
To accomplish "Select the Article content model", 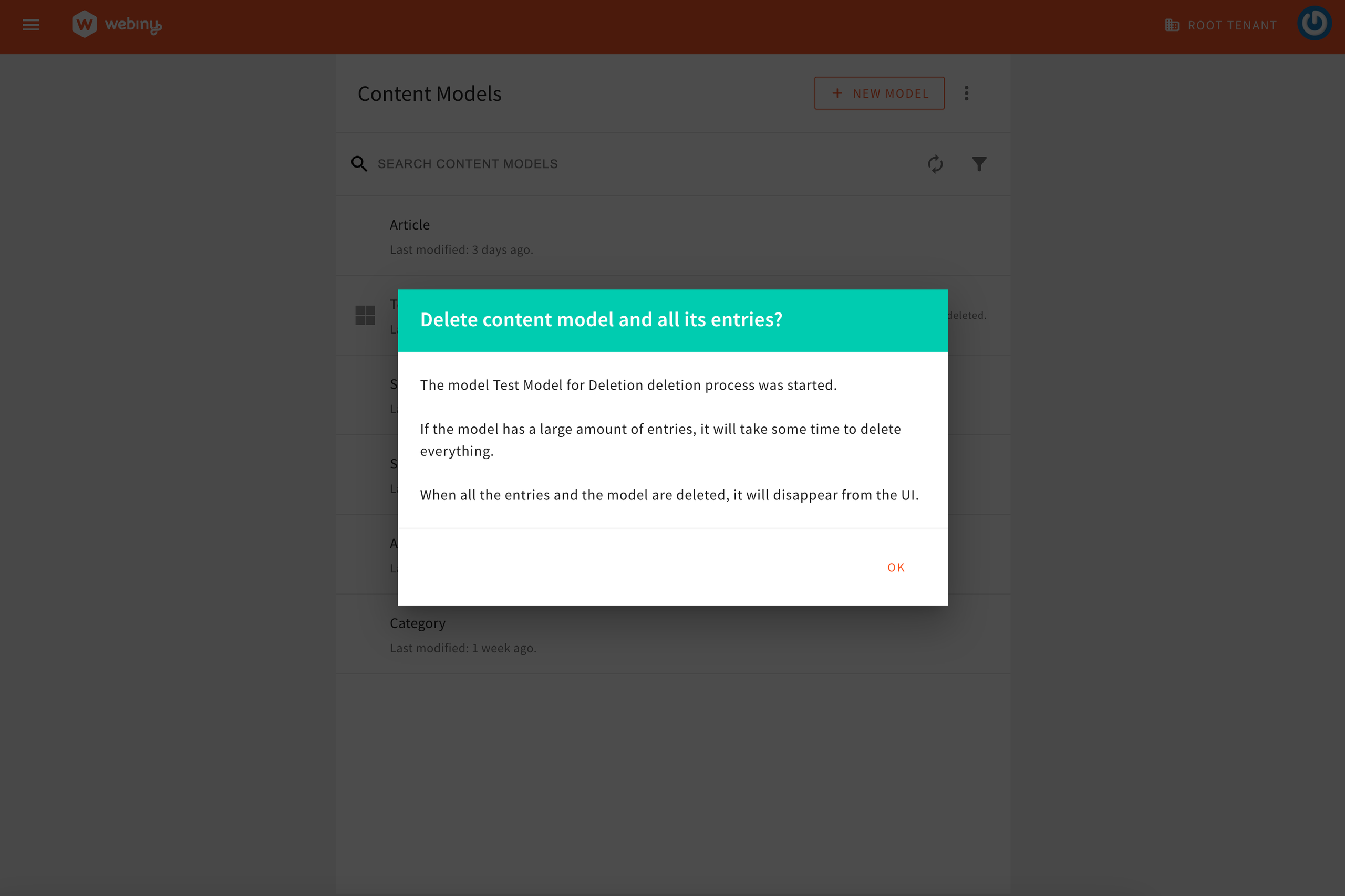I will click(x=410, y=225).
